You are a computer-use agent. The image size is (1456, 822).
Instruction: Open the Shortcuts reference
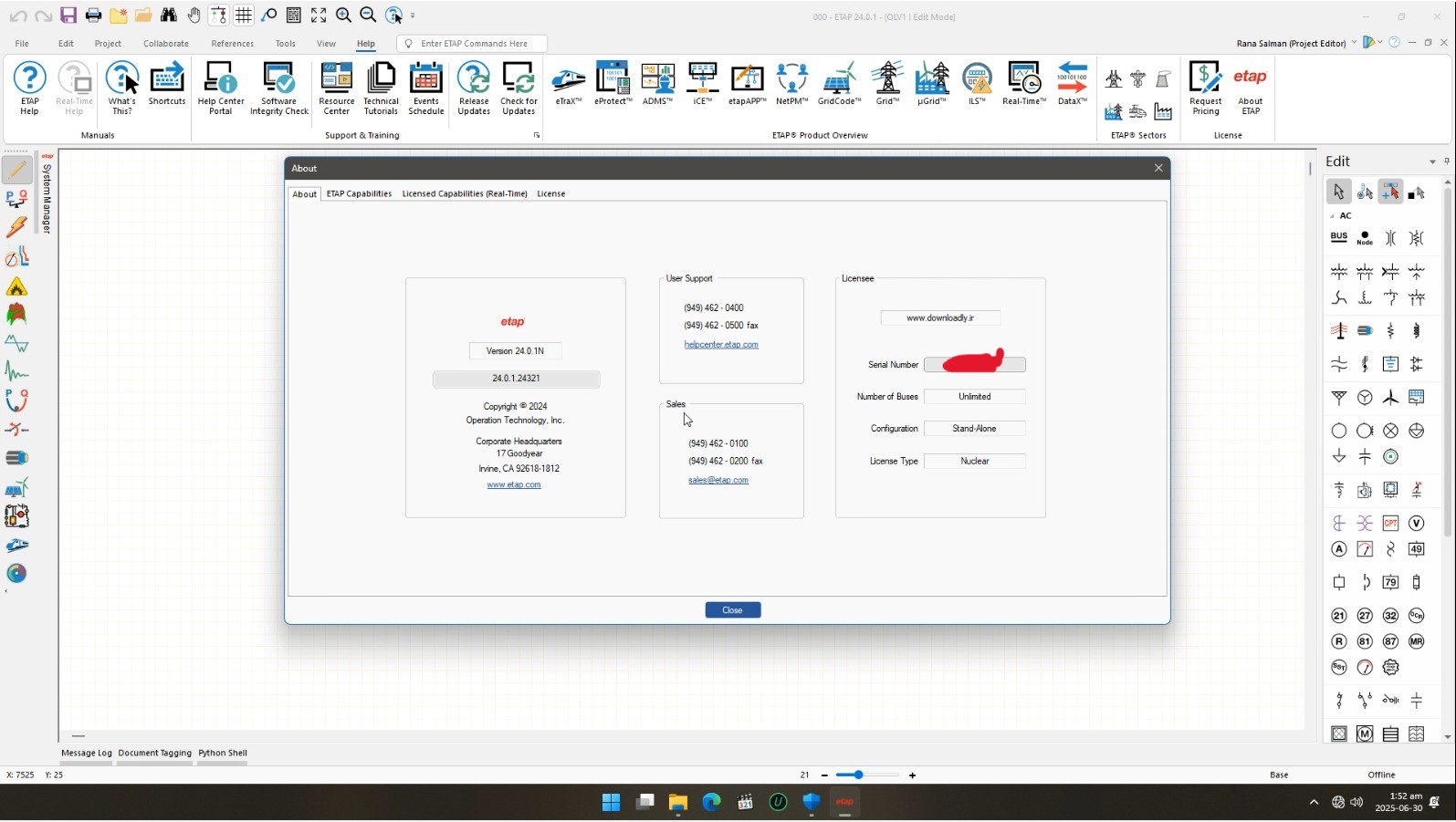[x=167, y=84]
